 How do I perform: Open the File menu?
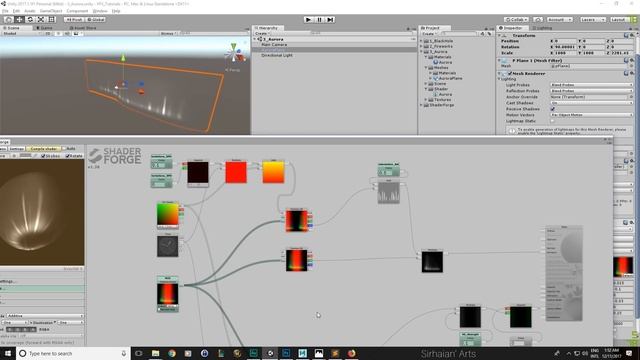pyautogui.click(x=5, y=11)
